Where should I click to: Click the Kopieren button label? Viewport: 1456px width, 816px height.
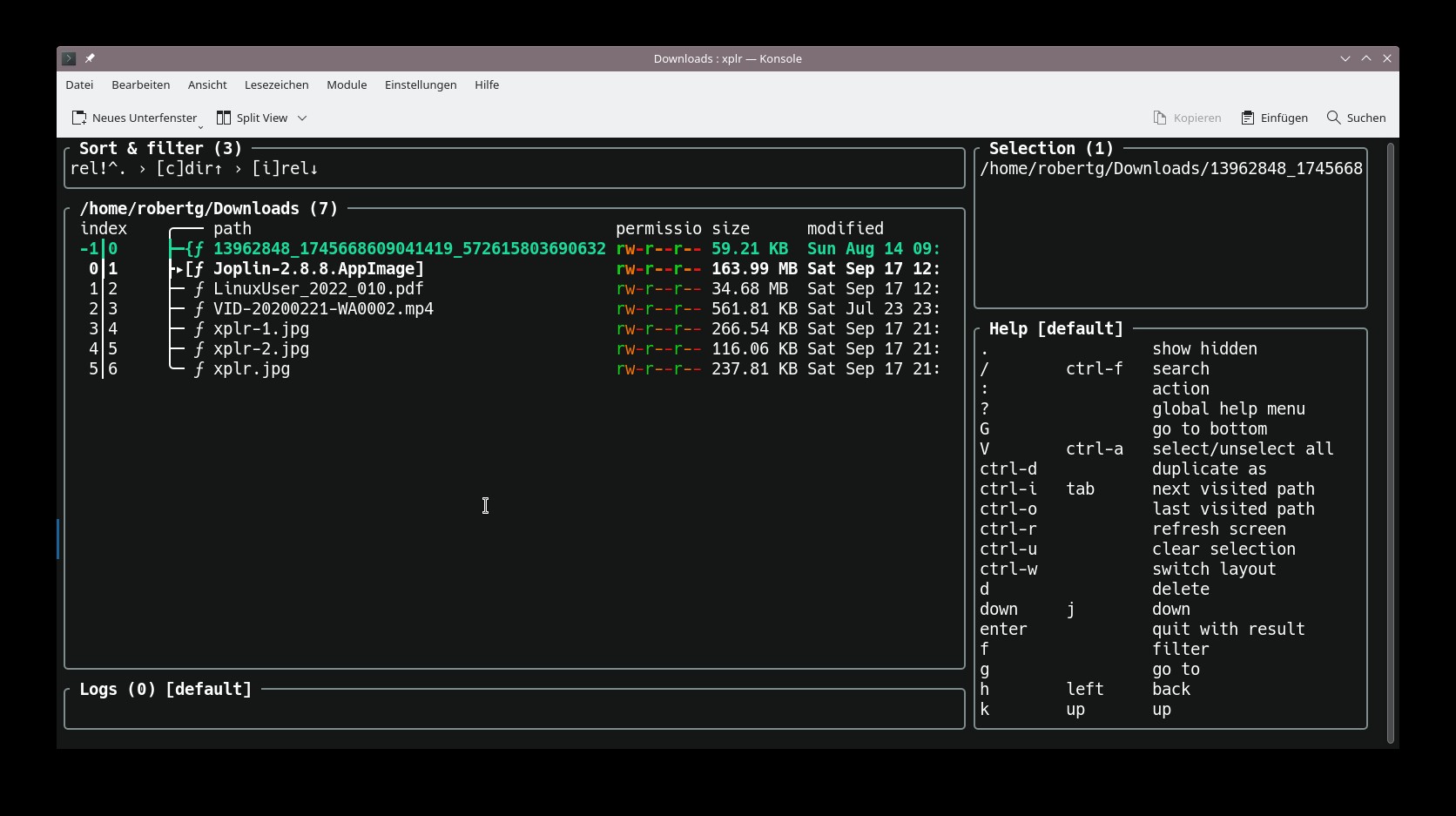click(1197, 118)
